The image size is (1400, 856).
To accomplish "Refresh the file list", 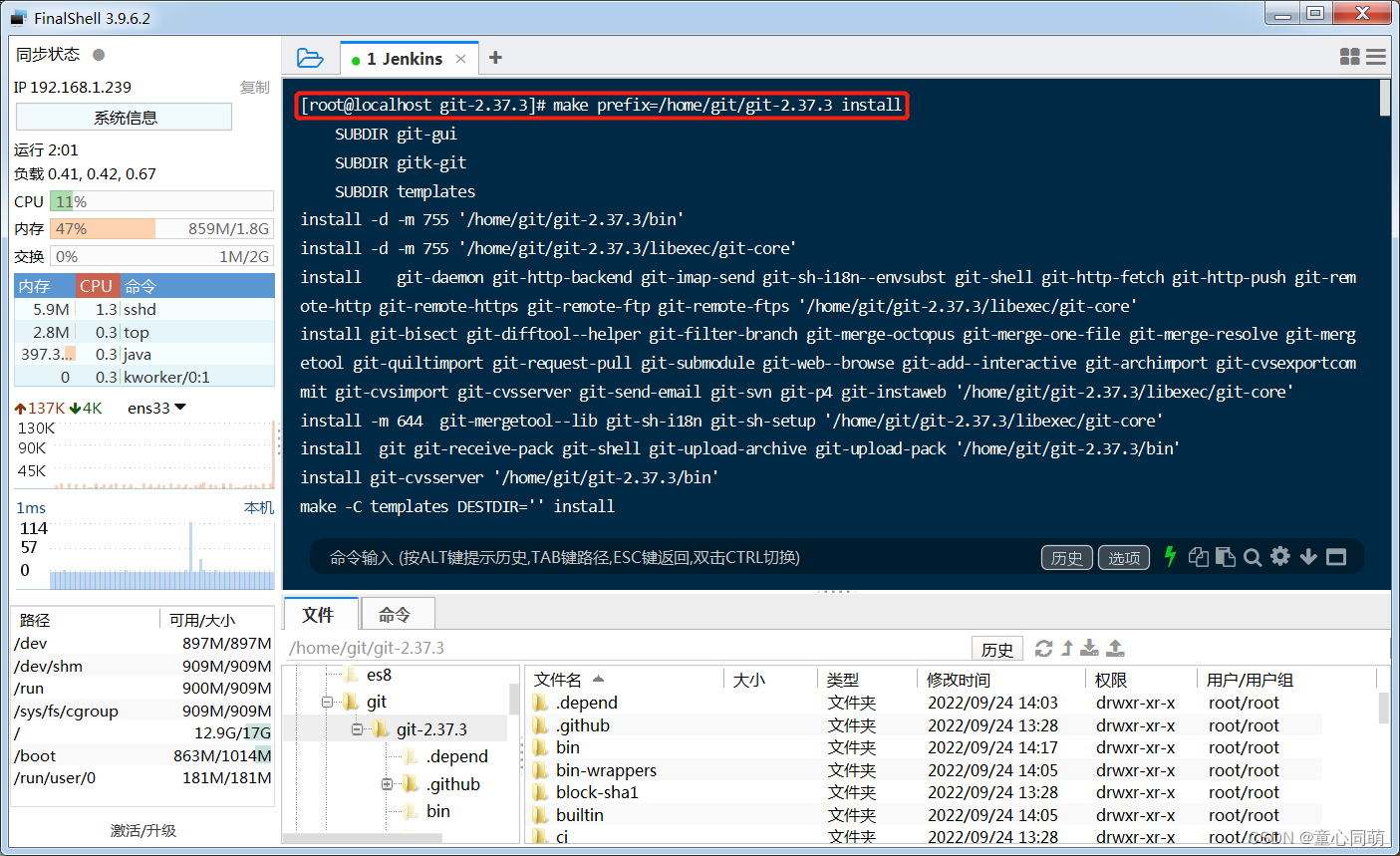I will pyautogui.click(x=1044, y=648).
